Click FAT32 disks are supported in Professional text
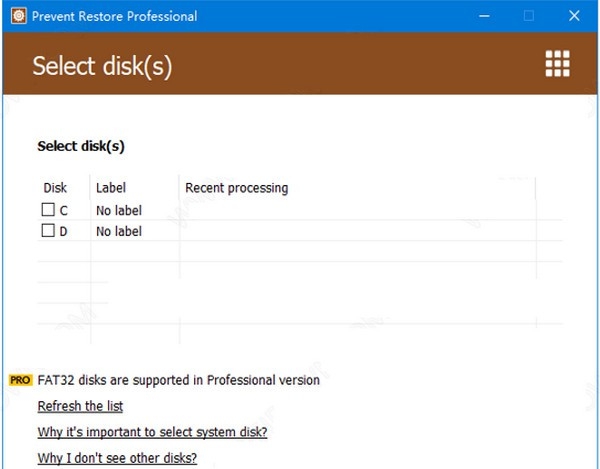The width and height of the screenshot is (600, 469). pyautogui.click(x=179, y=380)
